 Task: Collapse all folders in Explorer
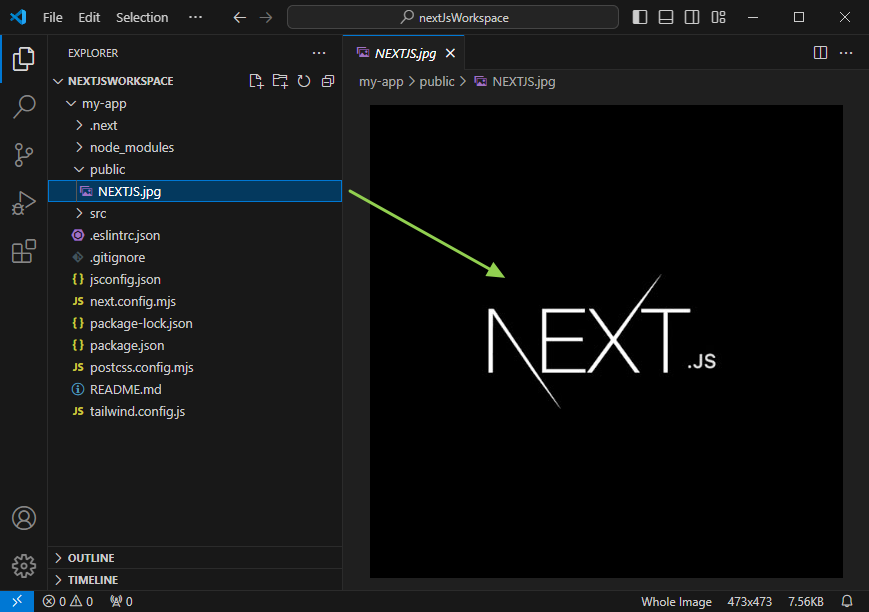point(328,81)
